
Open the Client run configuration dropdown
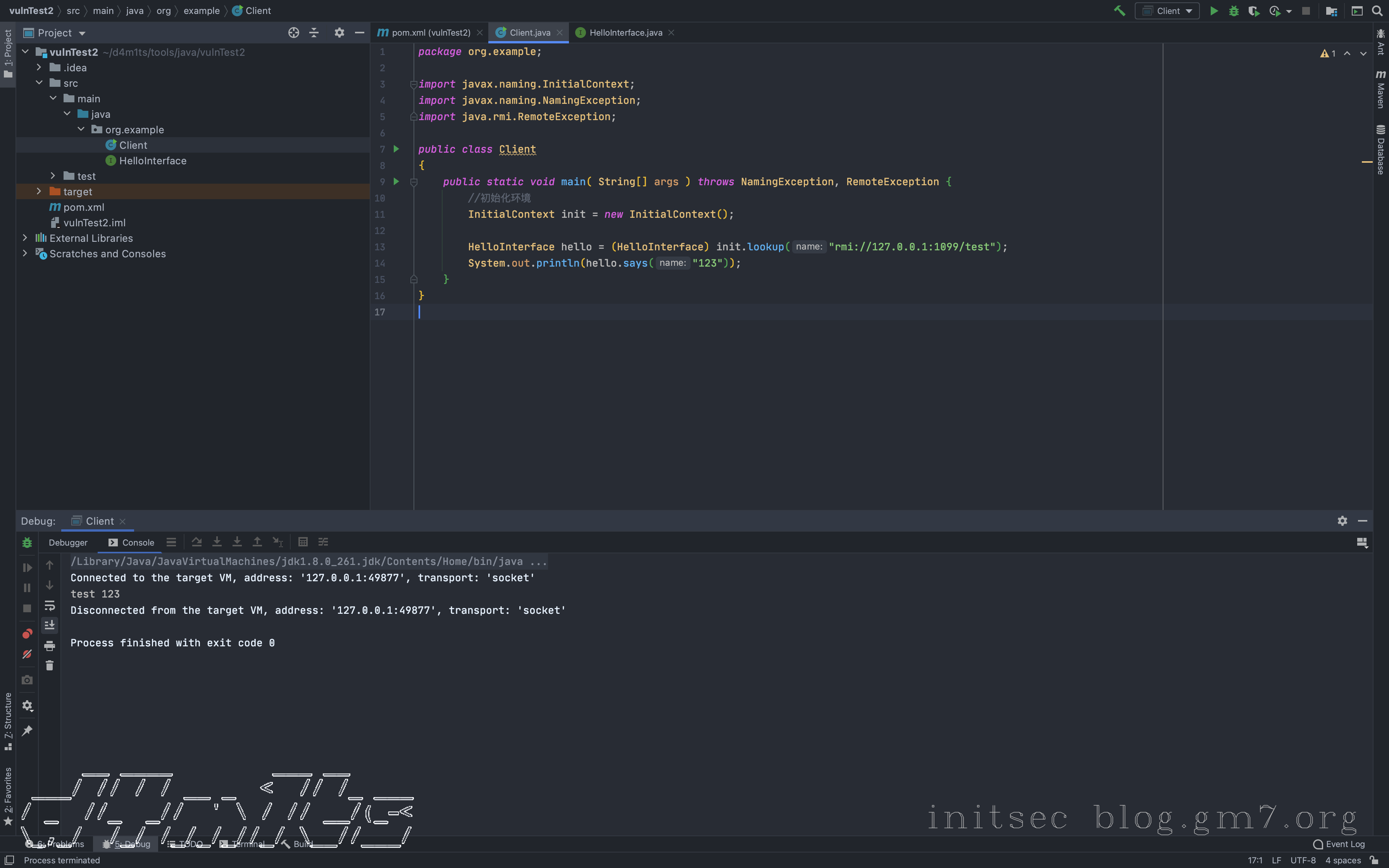coord(1167,11)
